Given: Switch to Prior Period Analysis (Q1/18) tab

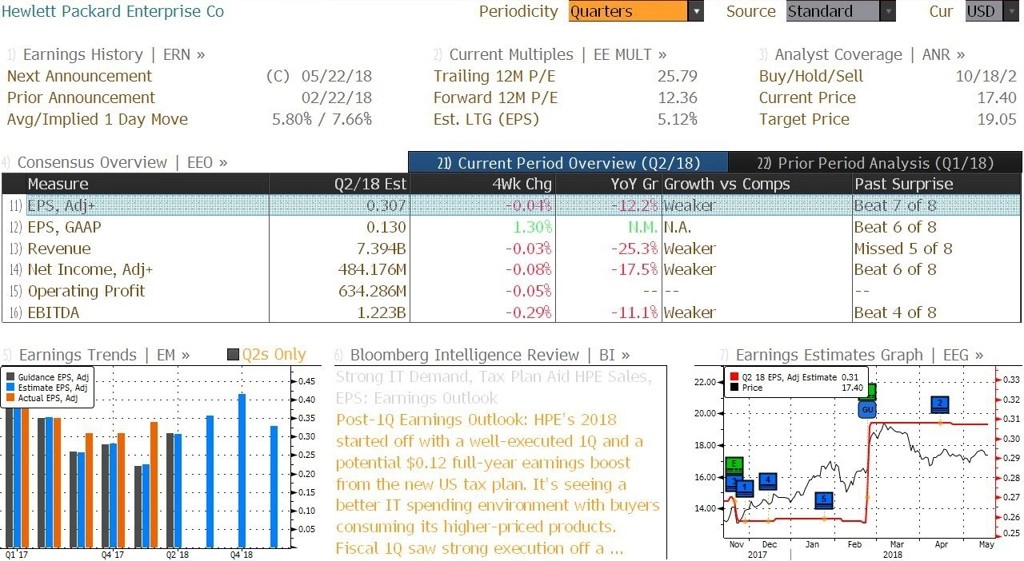Looking at the screenshot, I should point(874,163).
